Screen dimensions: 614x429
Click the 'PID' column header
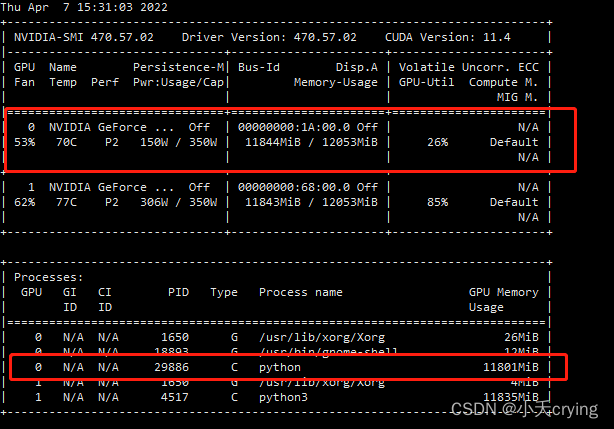(178, 292)
